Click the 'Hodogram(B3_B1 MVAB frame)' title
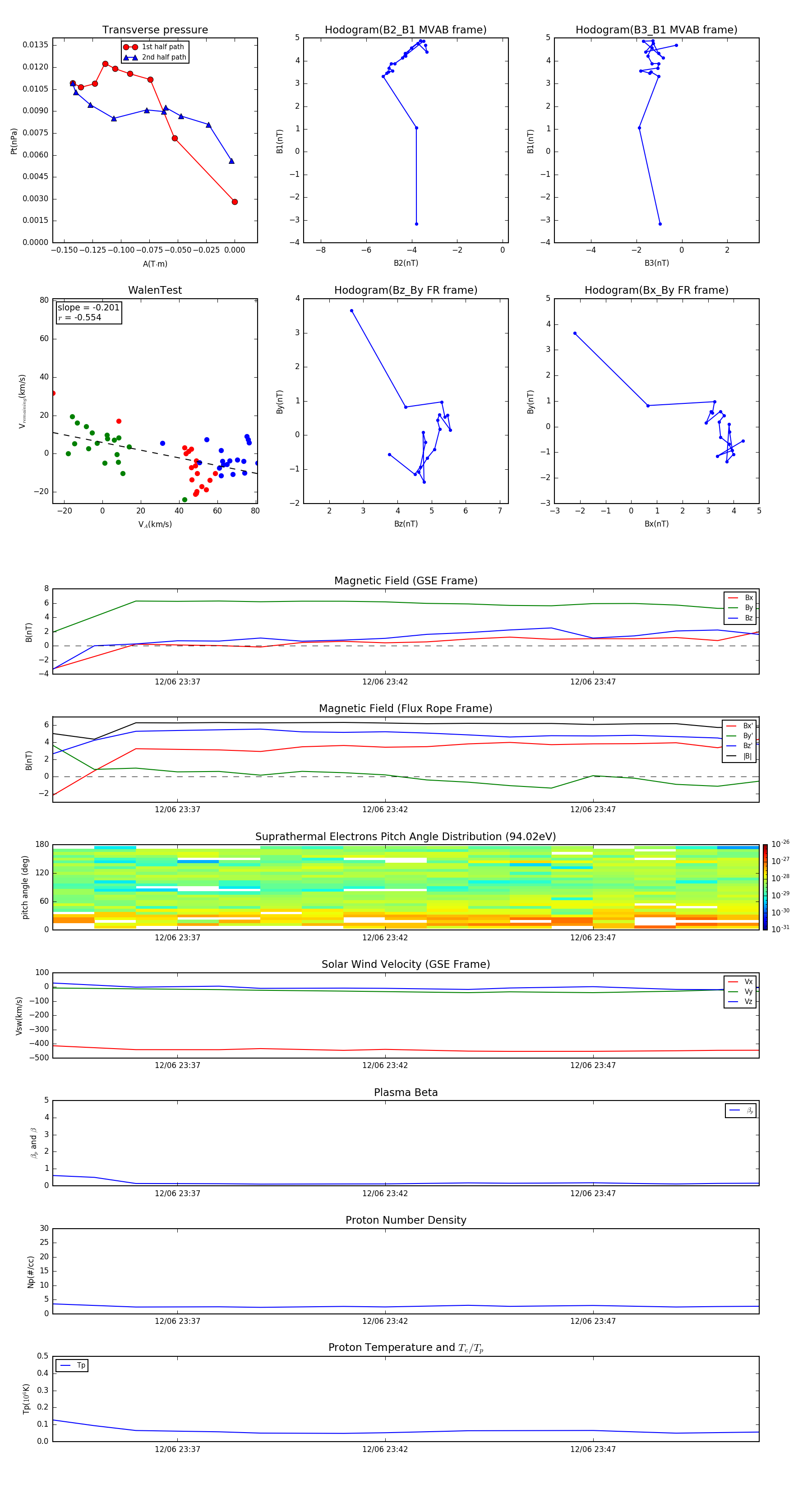 tap(656, 30)
